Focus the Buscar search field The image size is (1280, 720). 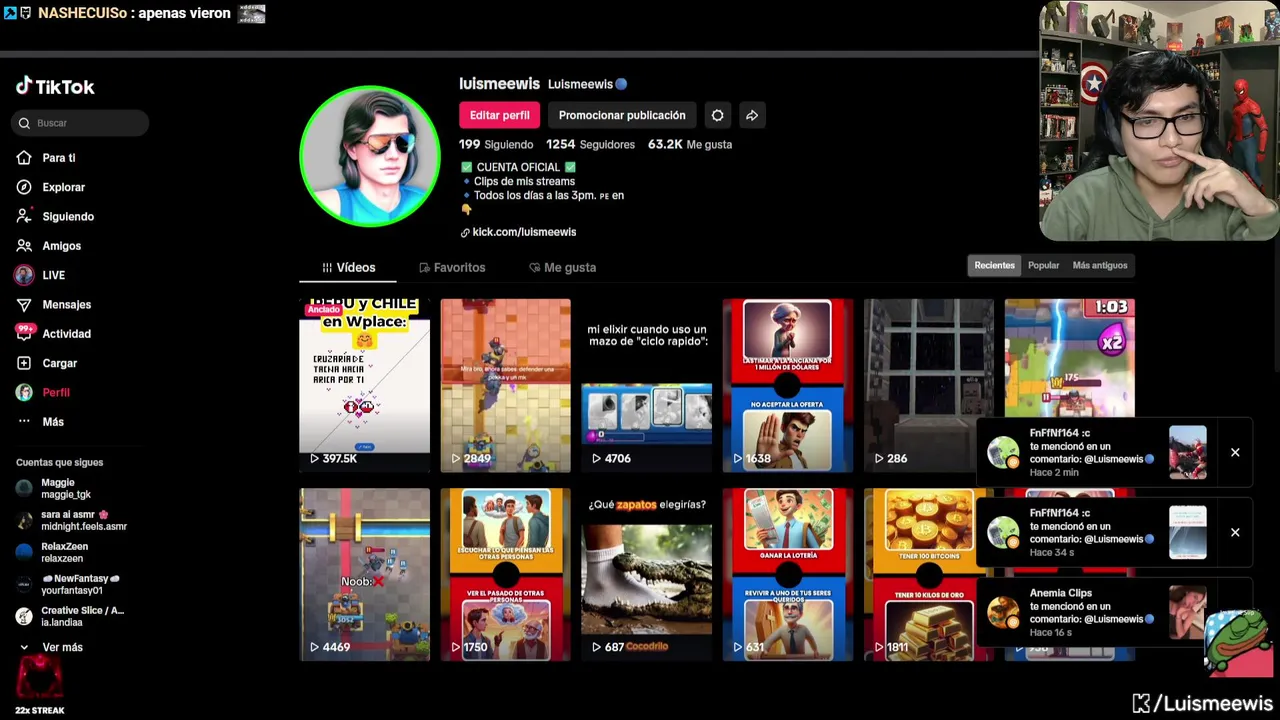pyautogui.click(x=81, y=123)
